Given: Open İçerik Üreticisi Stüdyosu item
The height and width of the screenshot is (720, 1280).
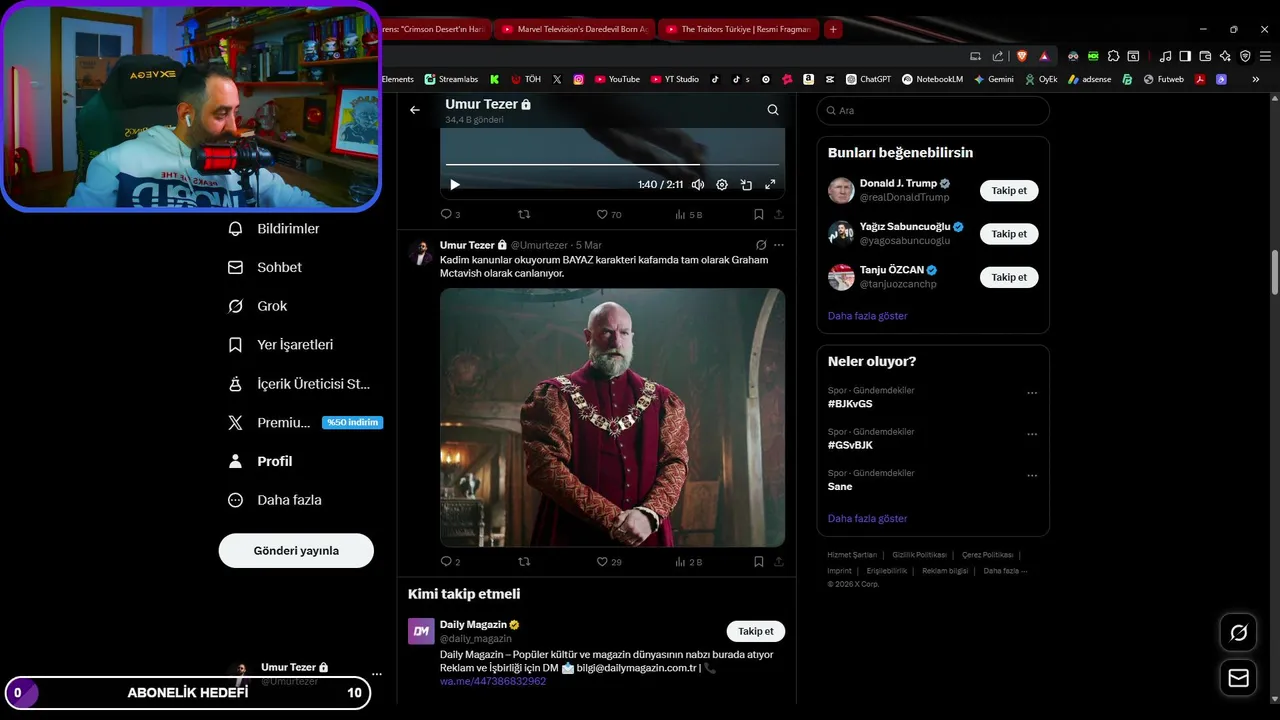Looking at the screenshot, I should pyautogui.click(x=299, y=384).
